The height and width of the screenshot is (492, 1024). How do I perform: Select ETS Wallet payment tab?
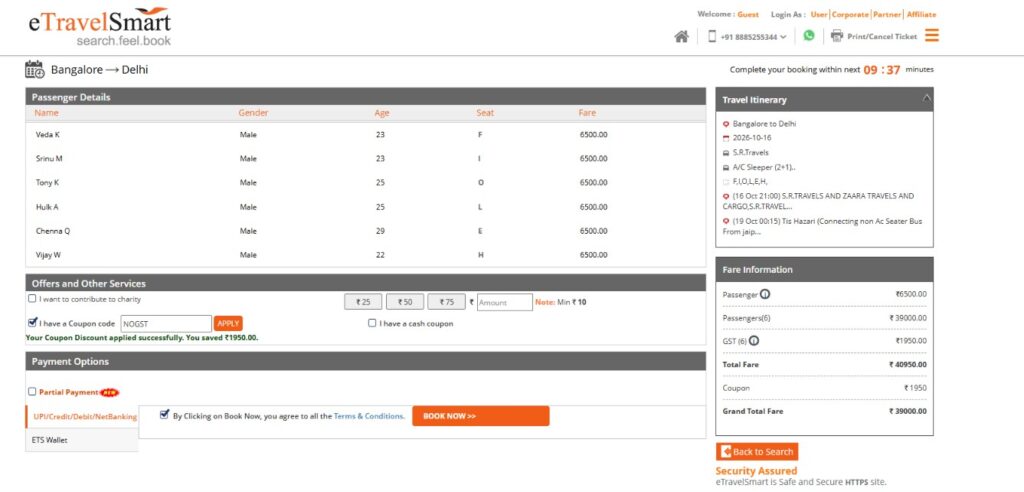(x=82, y=440)
